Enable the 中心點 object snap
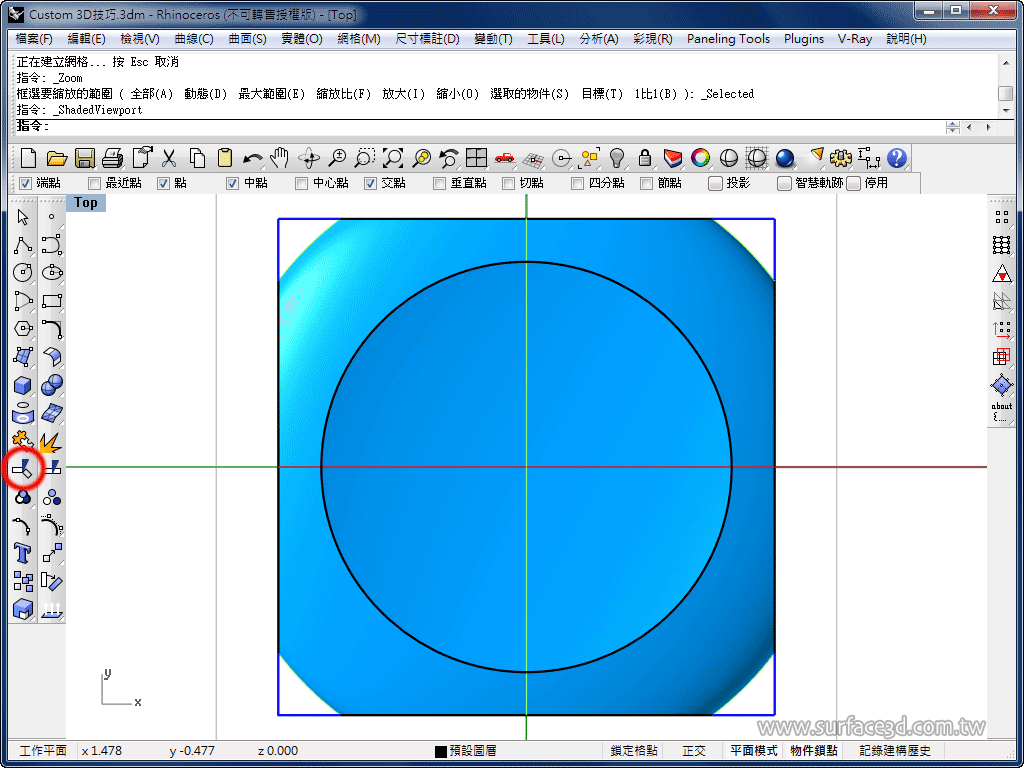Image resolution: width=1024 pixels, height=768 pixels. click(x=301, y=184)
